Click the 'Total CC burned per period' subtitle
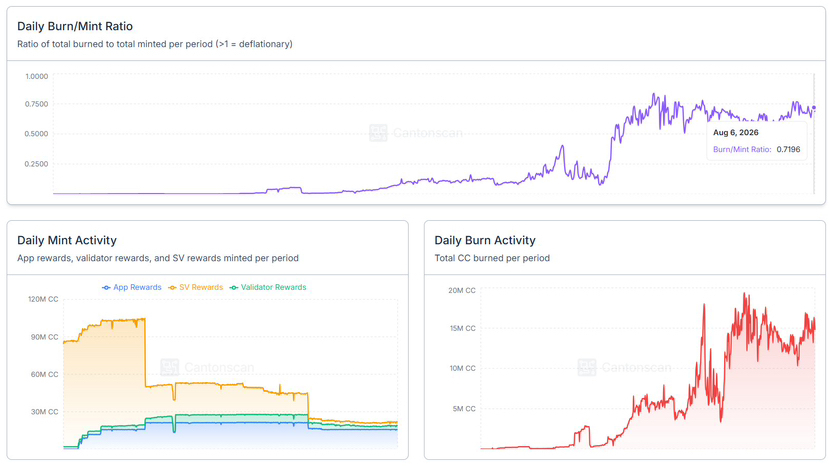The image size is (829, 466). pos(492,258)
